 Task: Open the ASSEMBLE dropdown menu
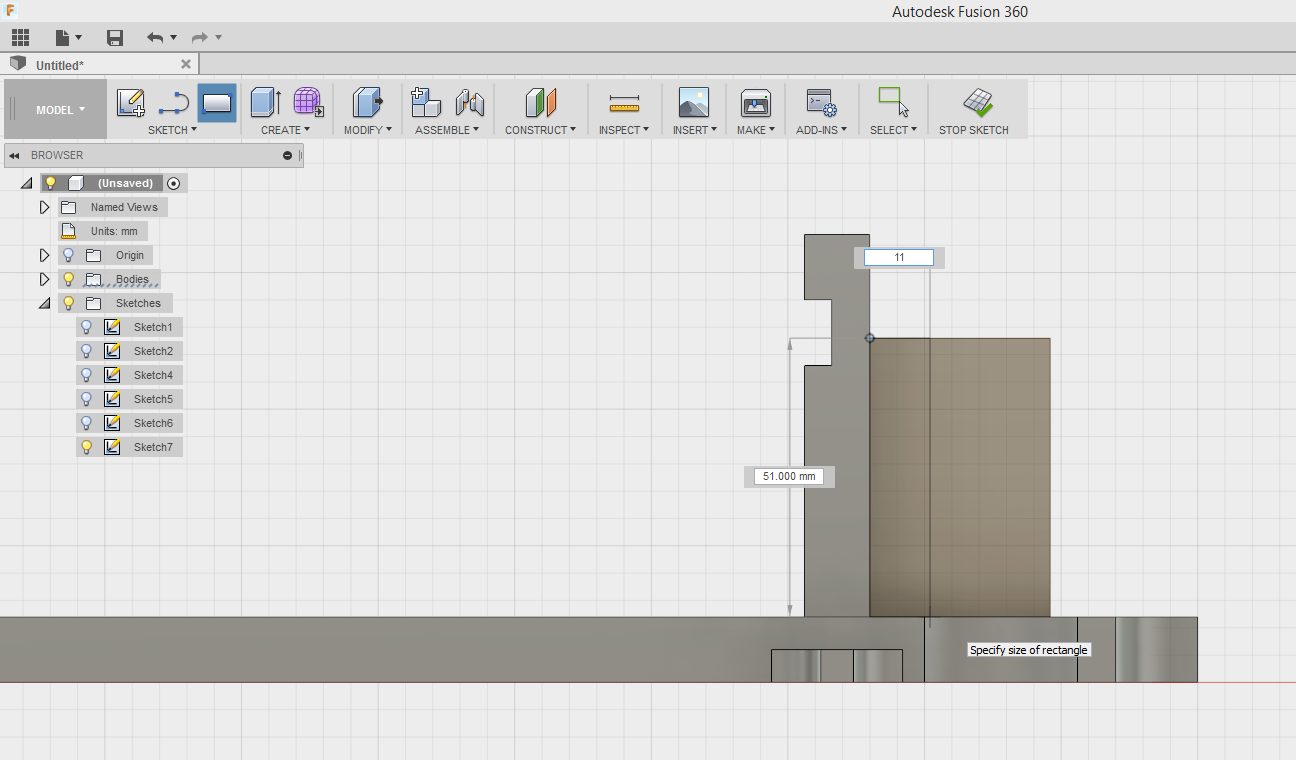[x=447, y=130]
